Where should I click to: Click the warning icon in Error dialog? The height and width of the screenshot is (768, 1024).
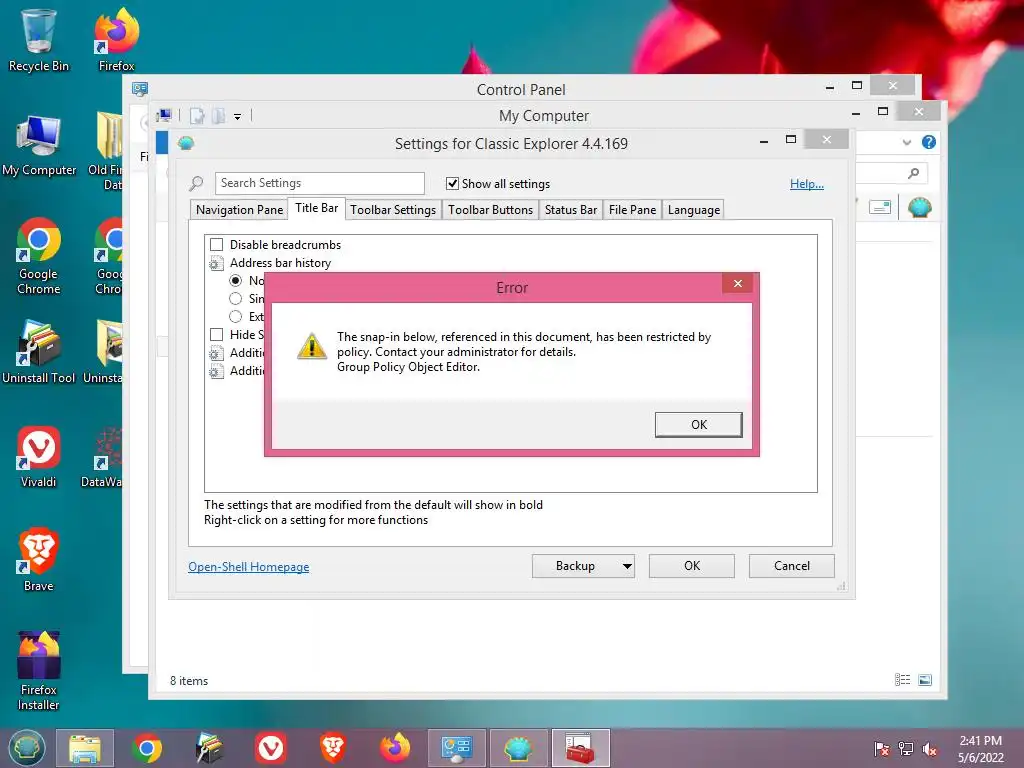point(312,346)
